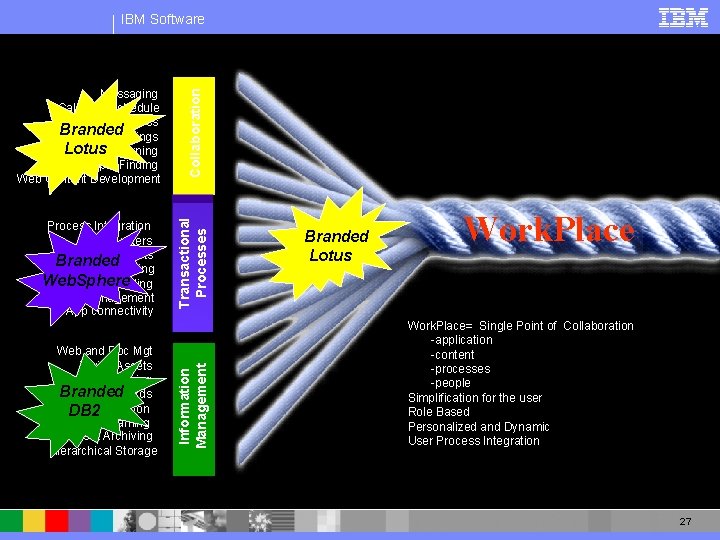Click 'App connectivity' list item
The height and width of the screenshot is (540, 720).
point(109,311)
